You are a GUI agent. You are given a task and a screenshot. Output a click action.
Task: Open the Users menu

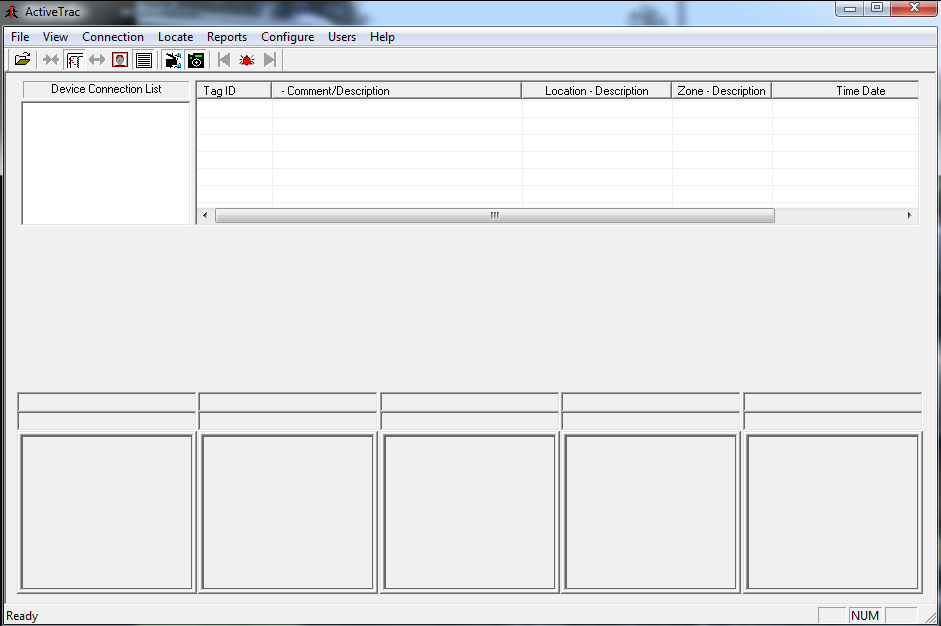[341, 37]
